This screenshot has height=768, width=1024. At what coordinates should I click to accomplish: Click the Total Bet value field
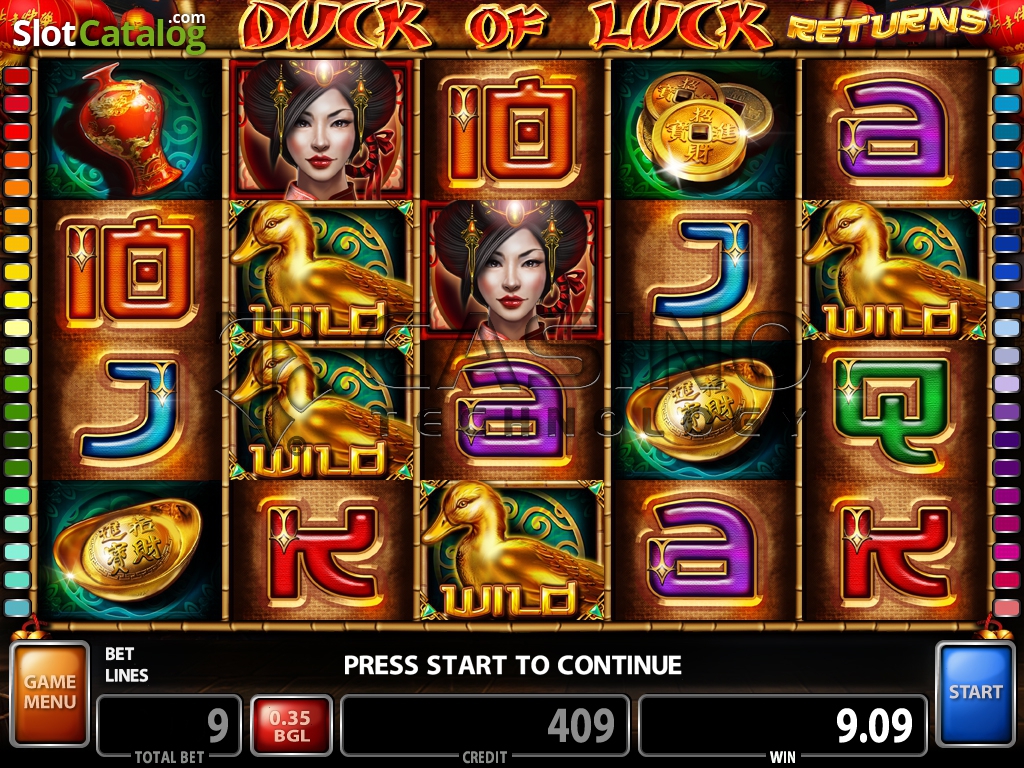[169, 726]
